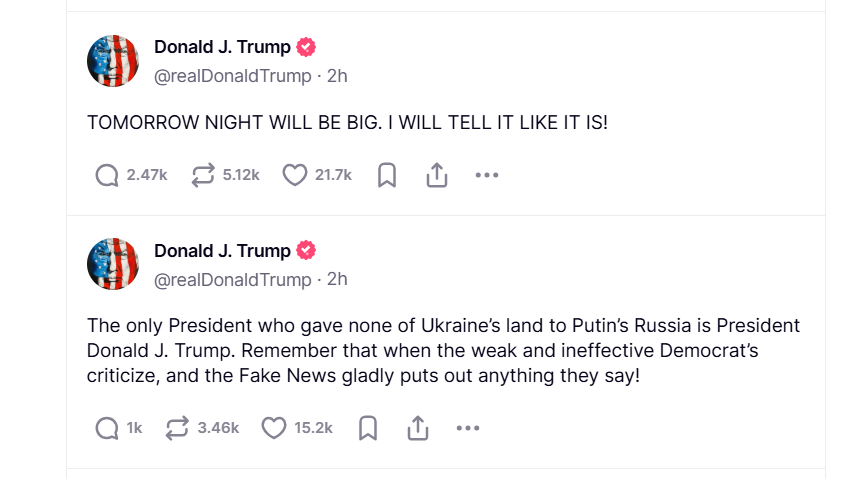Viewport: 860px width, 479px height.
Task: Like the post about Ukraine's land
Action: (274, 428)
